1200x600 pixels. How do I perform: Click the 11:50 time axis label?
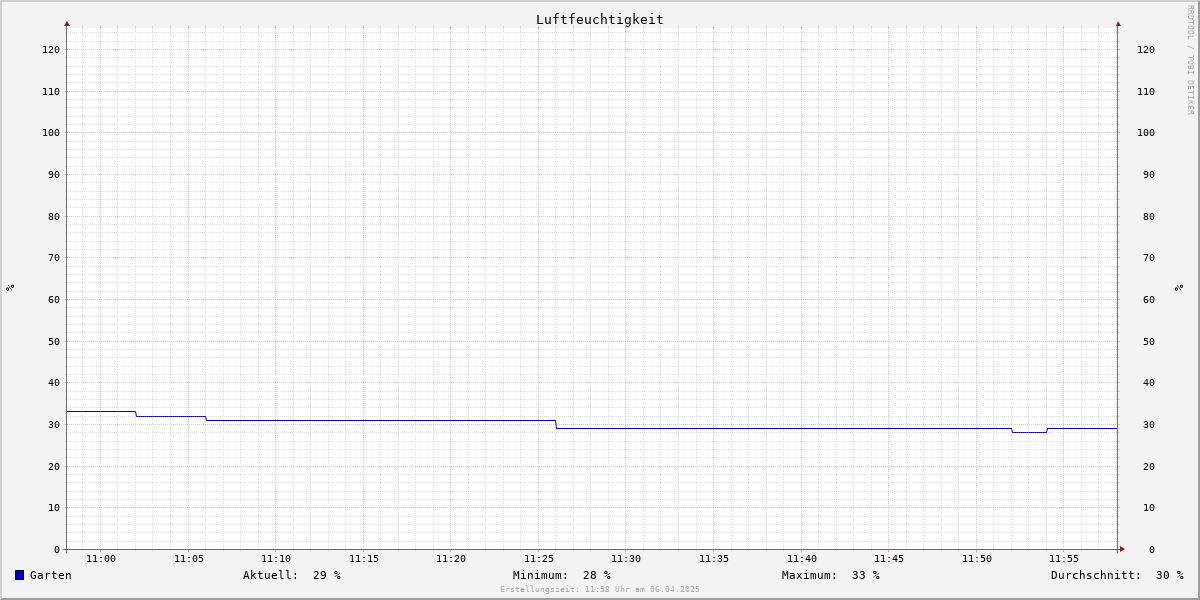[x=977, y=559]
